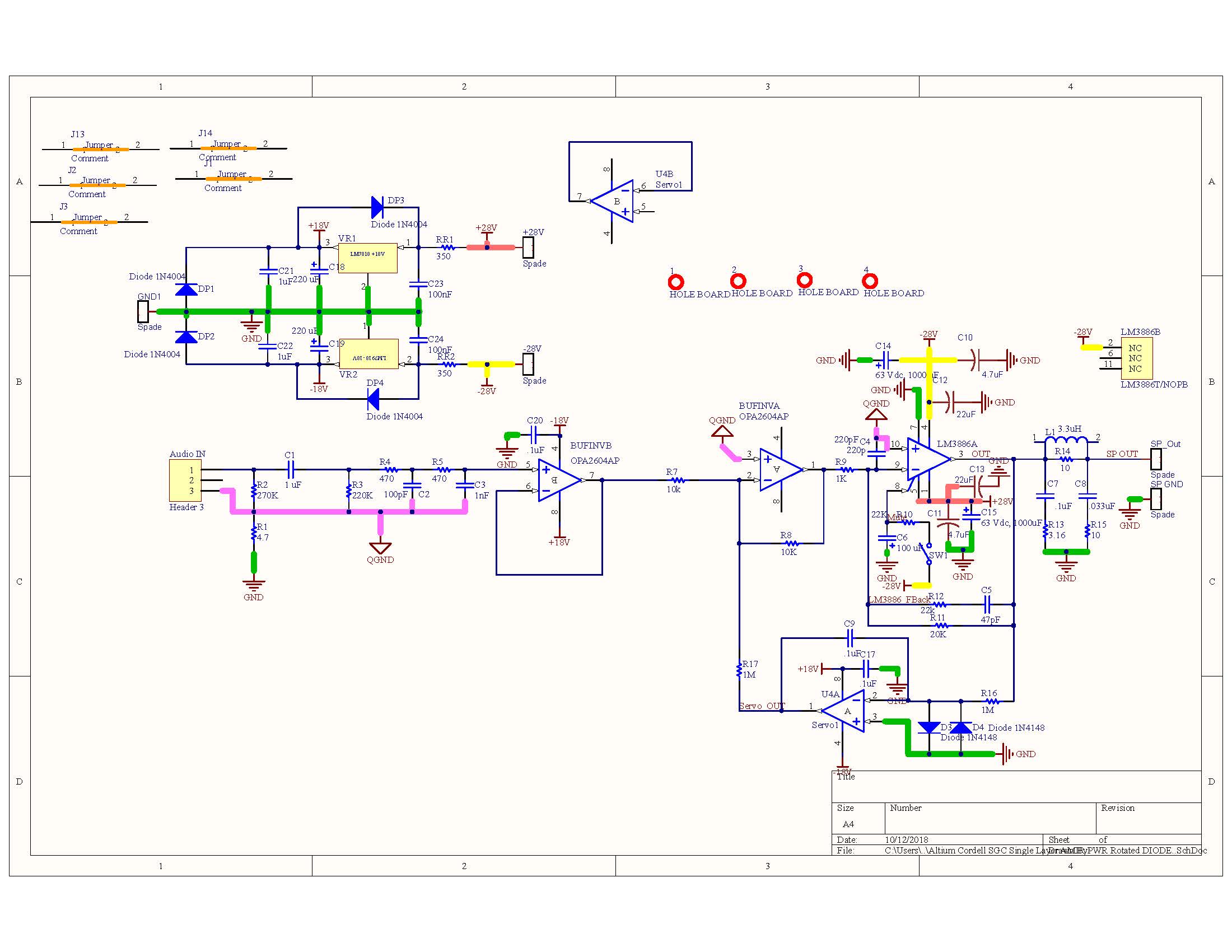Click the Servo_OUT net label
The height and width of the screenshot is (952, 1232).
[762, 706]
